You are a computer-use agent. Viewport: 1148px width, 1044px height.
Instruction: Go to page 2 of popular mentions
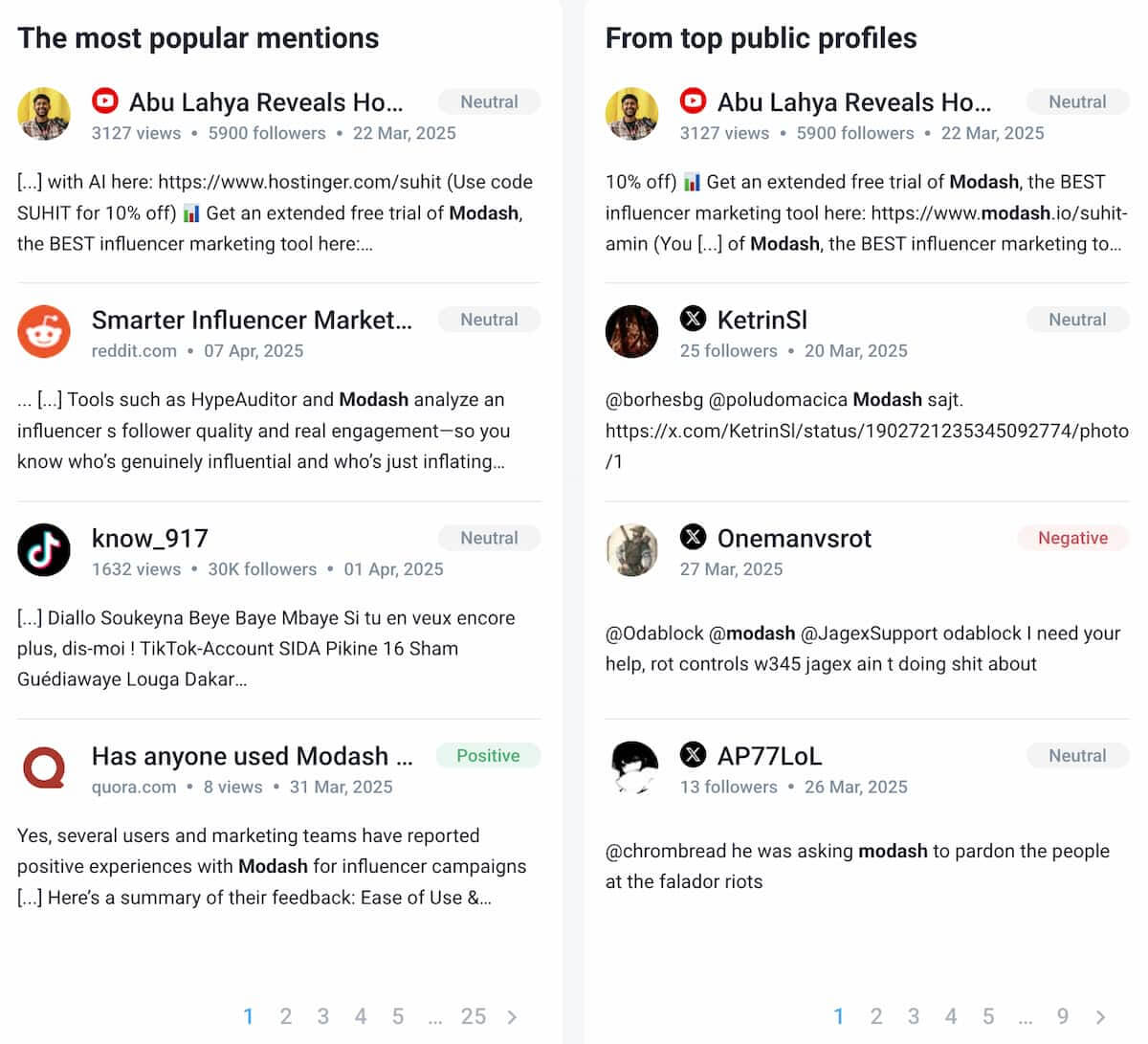tap(285, 1016)
